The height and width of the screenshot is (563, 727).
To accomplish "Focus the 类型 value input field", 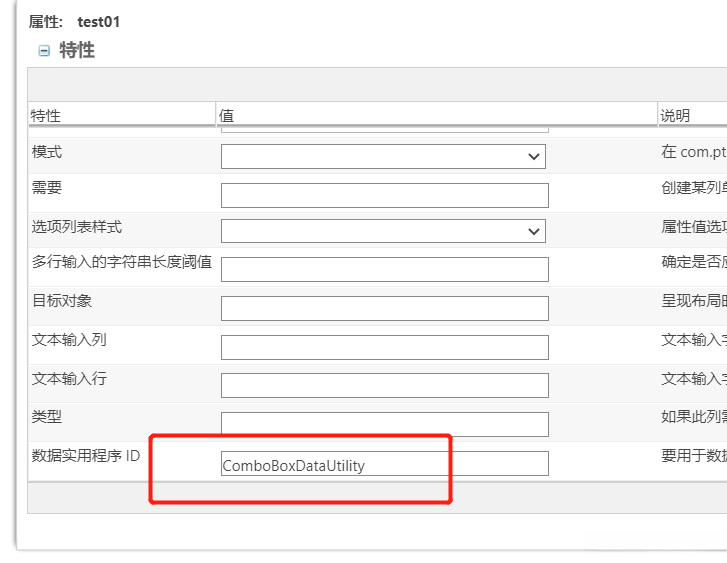I will pos(384,424).
